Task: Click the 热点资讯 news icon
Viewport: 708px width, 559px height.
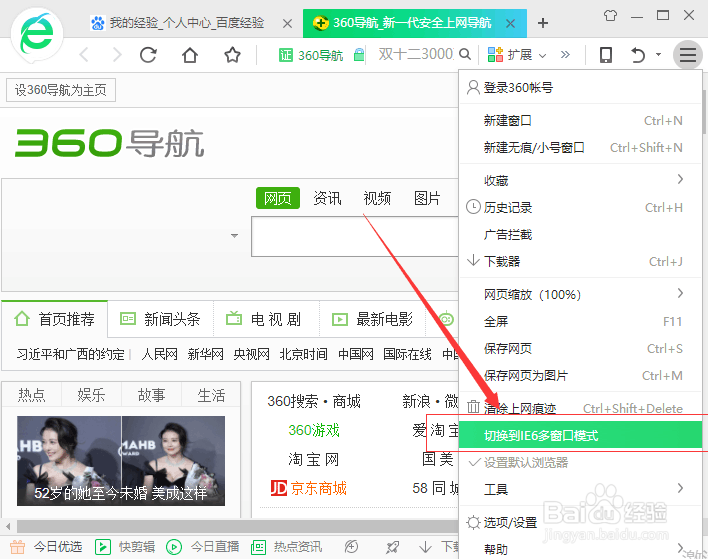Action: coord(258,547)
